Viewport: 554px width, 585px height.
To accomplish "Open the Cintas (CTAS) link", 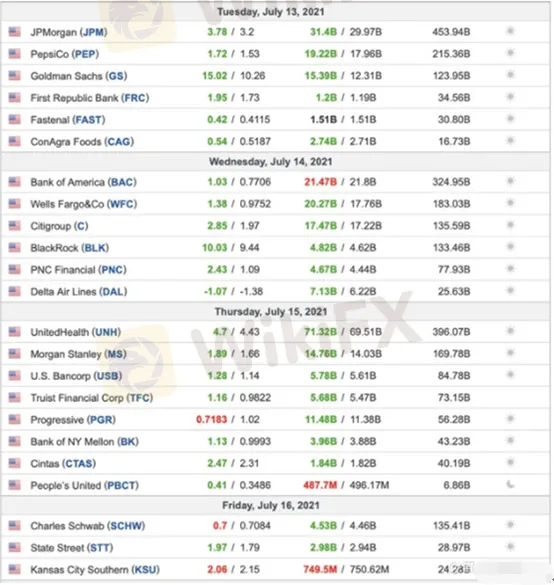I will [x=63, y=464].
